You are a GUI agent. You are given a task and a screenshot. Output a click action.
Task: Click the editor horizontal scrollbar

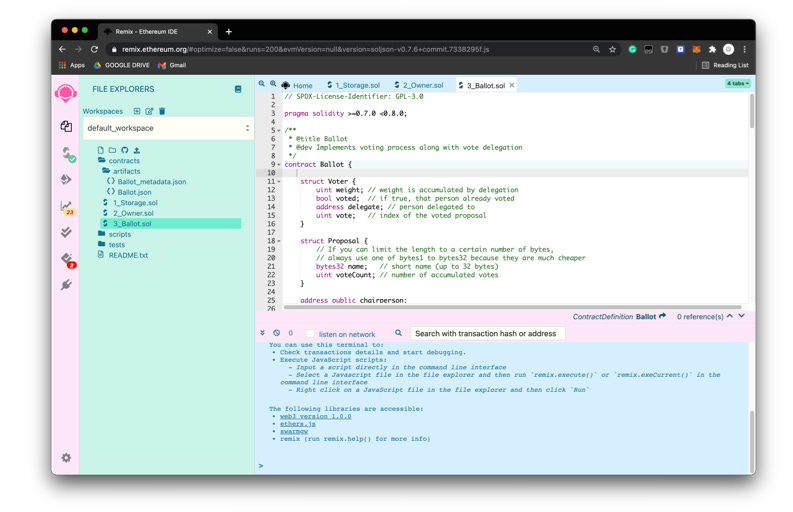point(512,307)
